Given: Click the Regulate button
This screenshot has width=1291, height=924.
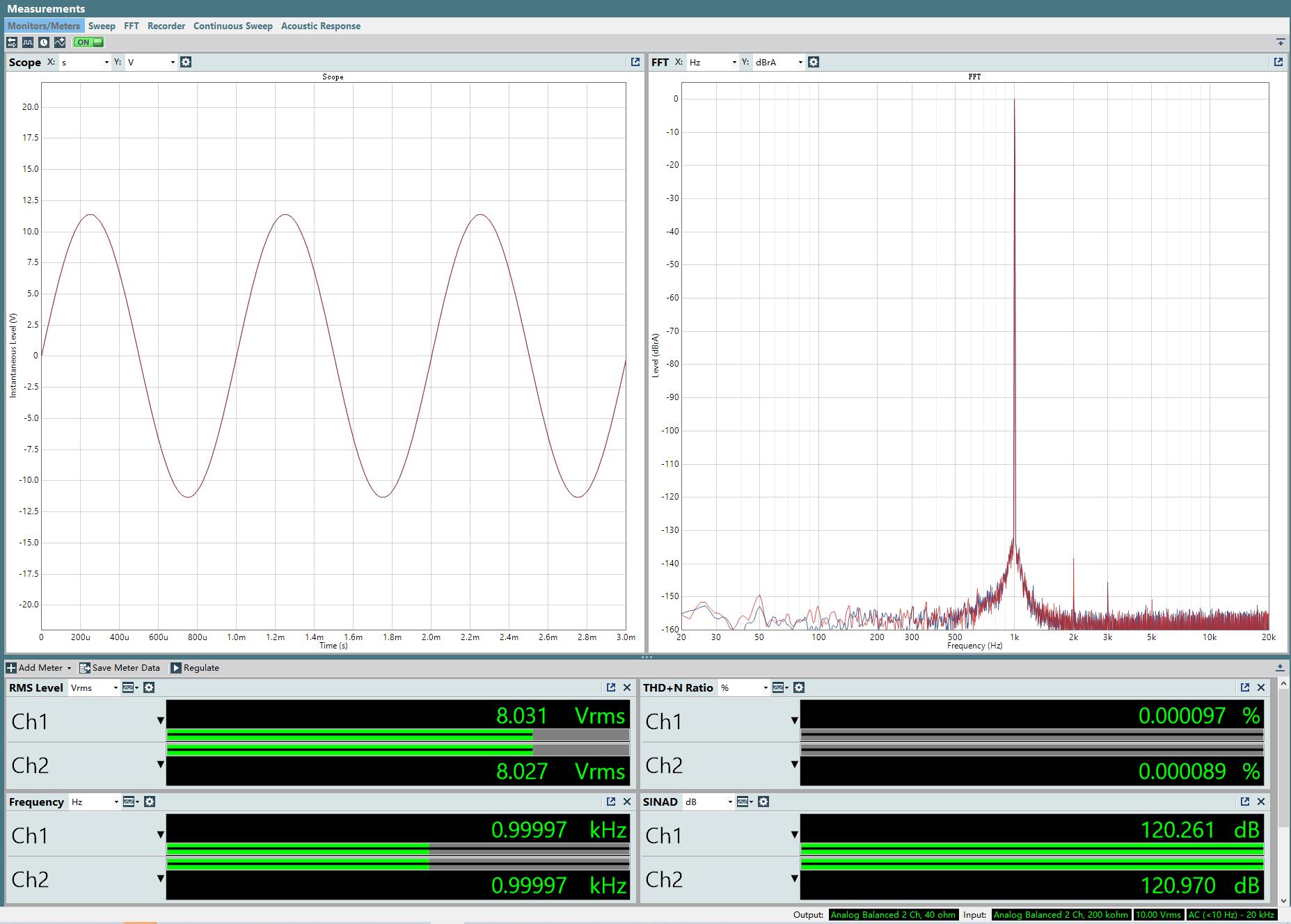Looking at the screenshot, I should 196,667.
